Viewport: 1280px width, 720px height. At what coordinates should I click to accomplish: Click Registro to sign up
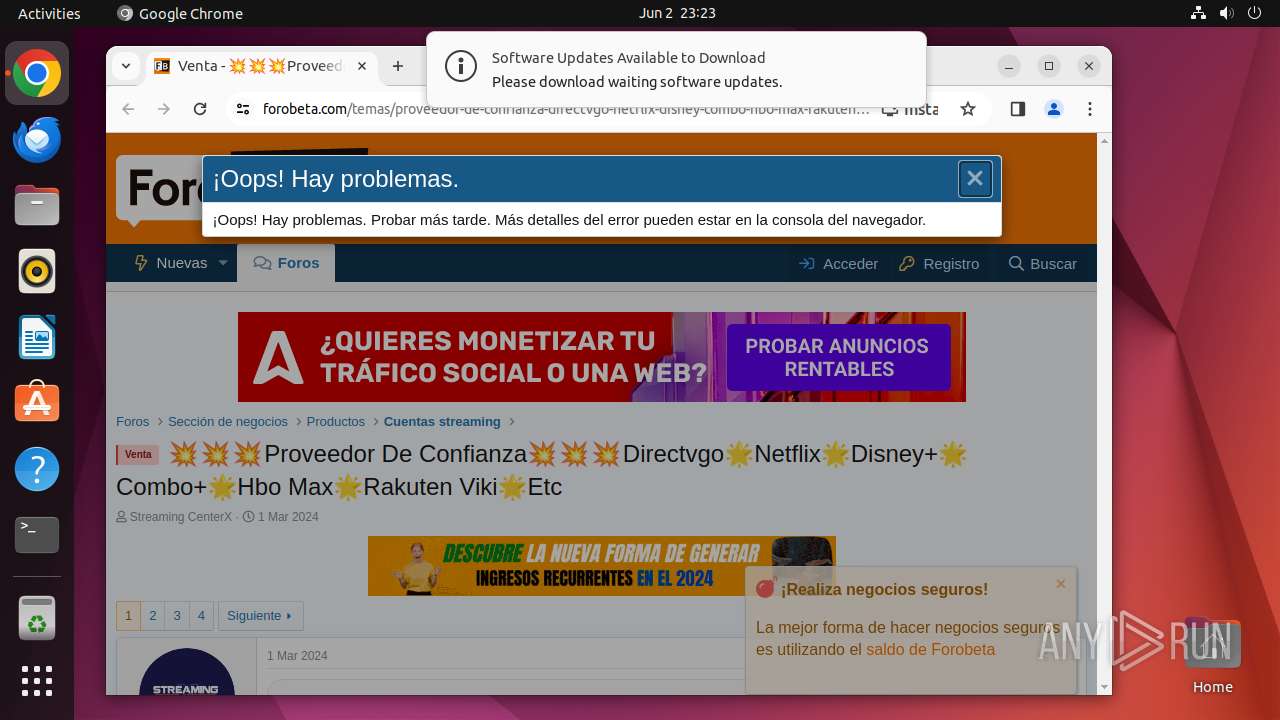(939, 263)
